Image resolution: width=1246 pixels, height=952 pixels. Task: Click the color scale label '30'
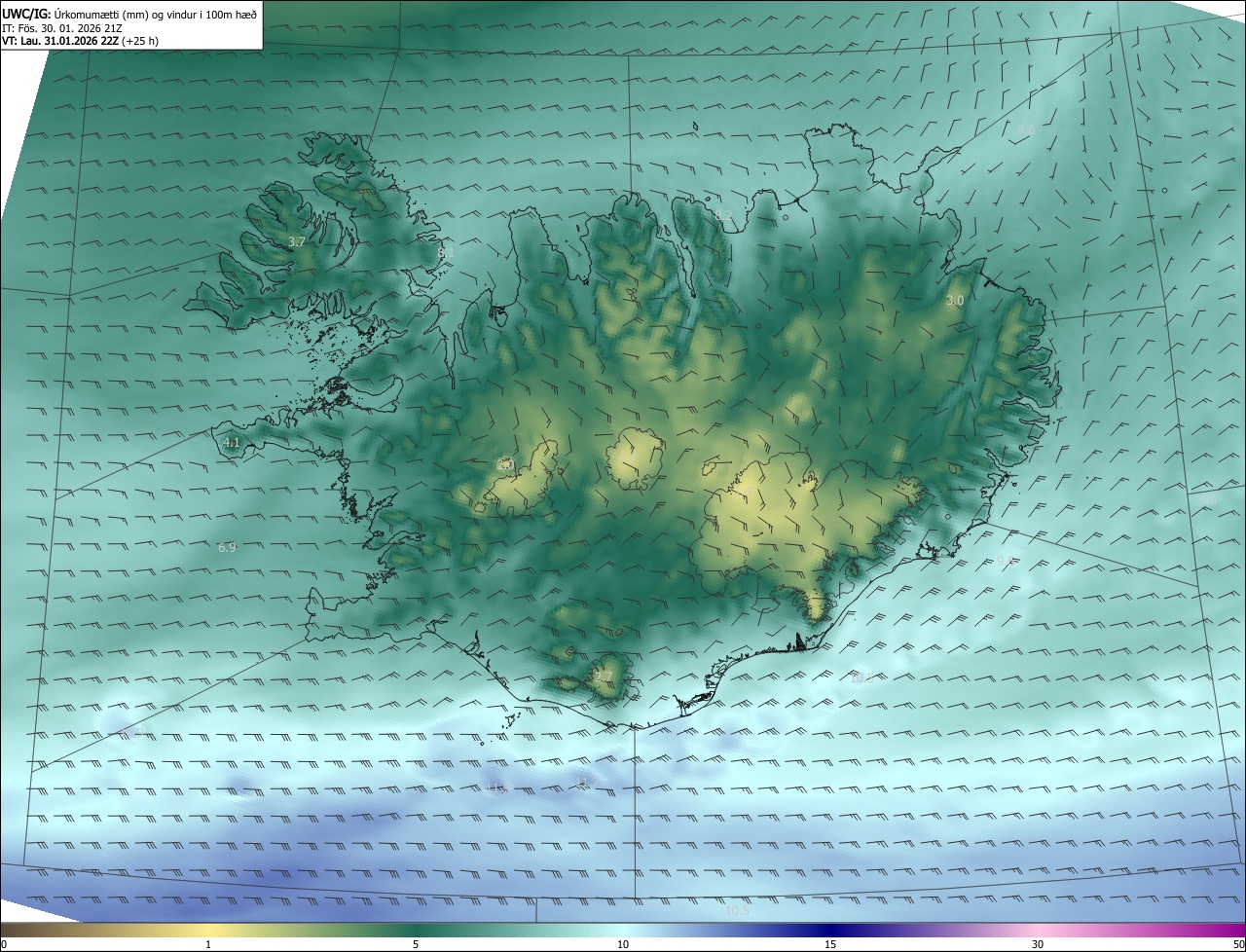[1038, 944]
